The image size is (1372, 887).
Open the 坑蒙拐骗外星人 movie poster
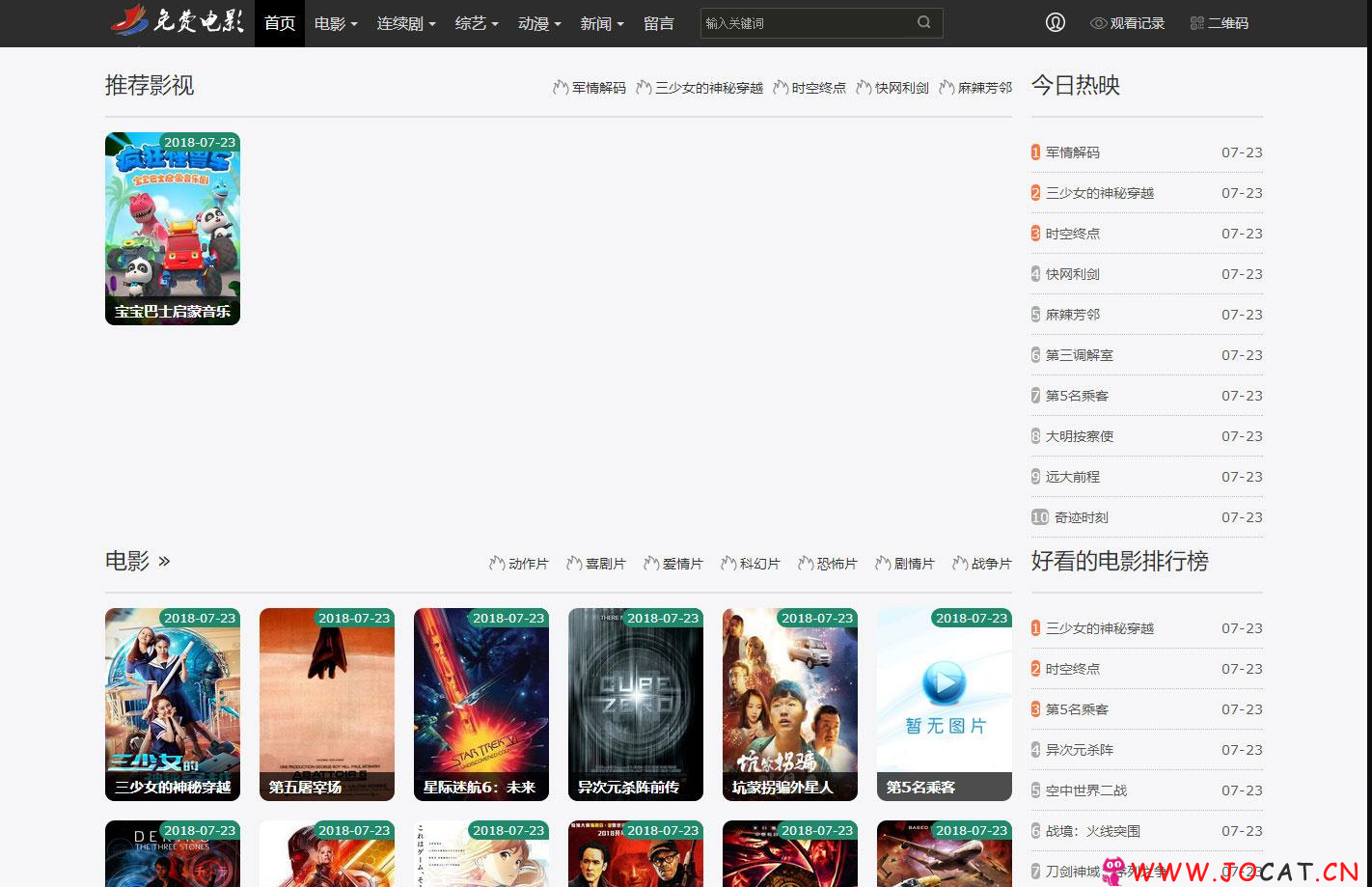point(790,705)
